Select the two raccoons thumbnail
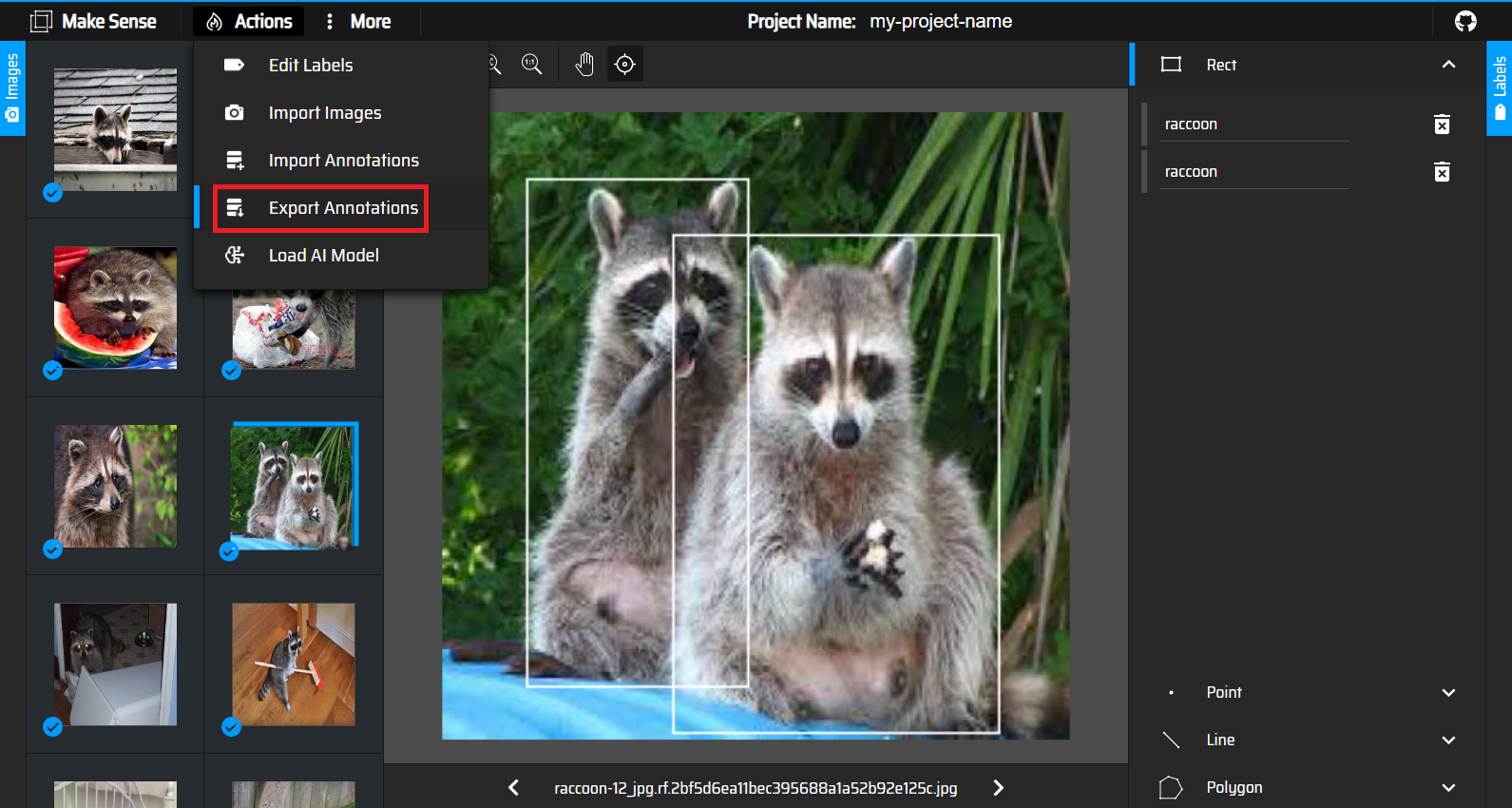This screenshot has width=1512, height=808. [x=294, y=486]
